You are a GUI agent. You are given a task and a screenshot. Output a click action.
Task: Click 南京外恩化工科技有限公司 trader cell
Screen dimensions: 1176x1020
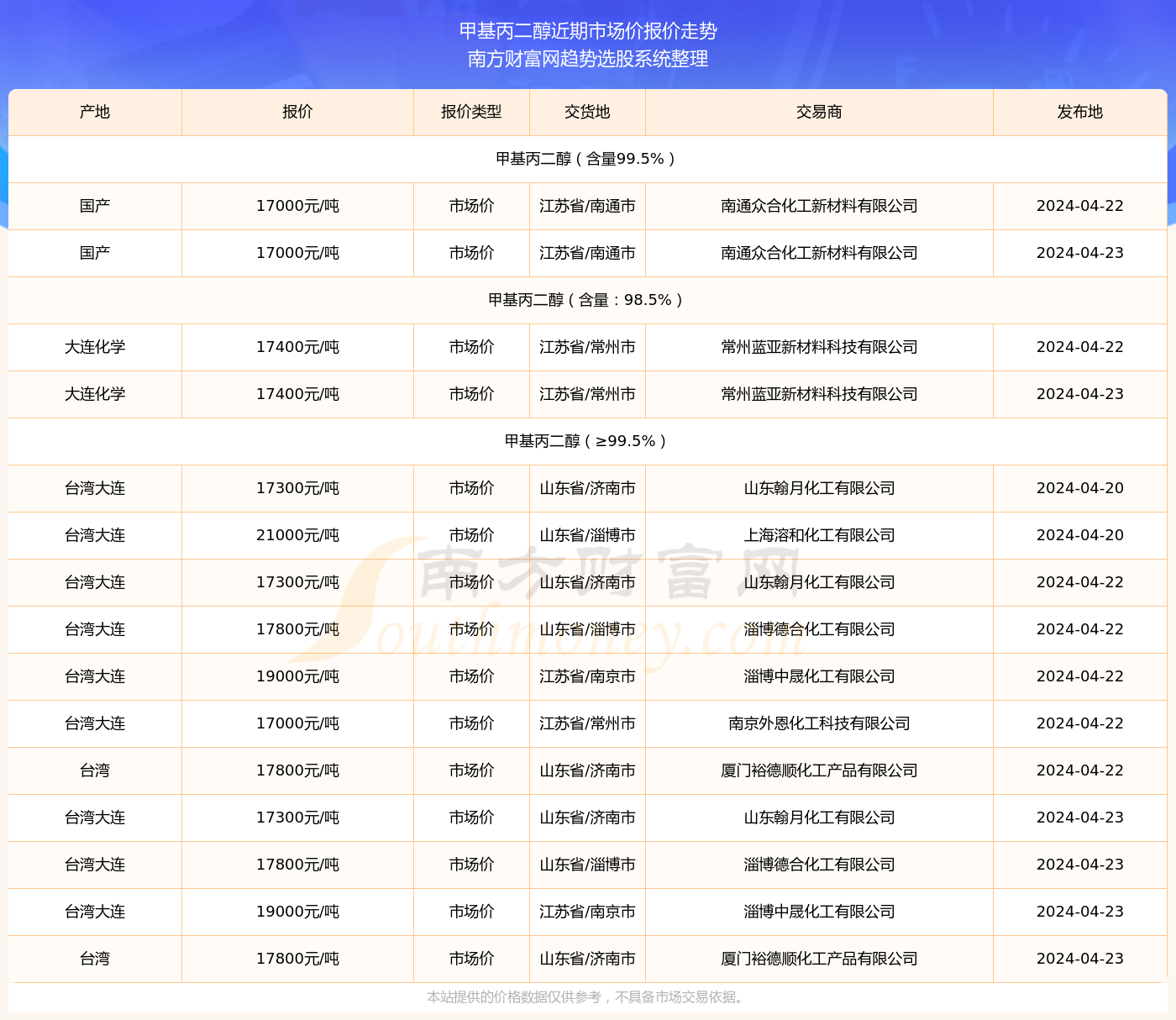click(x=819, y=723)
